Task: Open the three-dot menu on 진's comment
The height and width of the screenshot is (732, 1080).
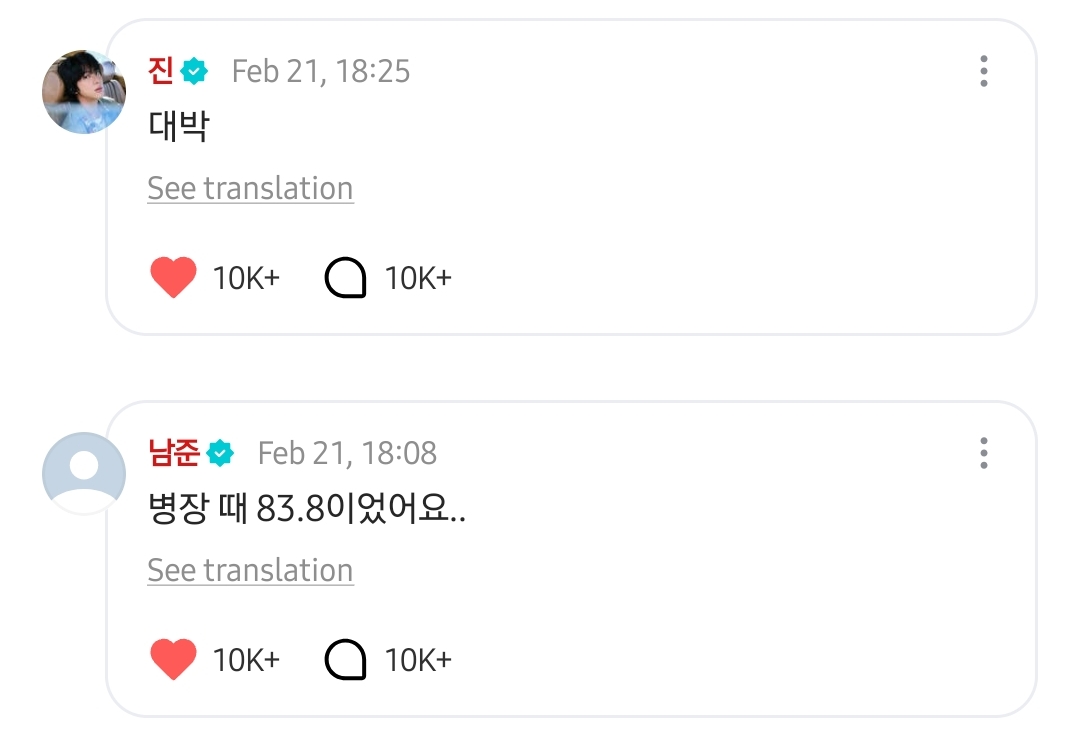Action: 984,71
